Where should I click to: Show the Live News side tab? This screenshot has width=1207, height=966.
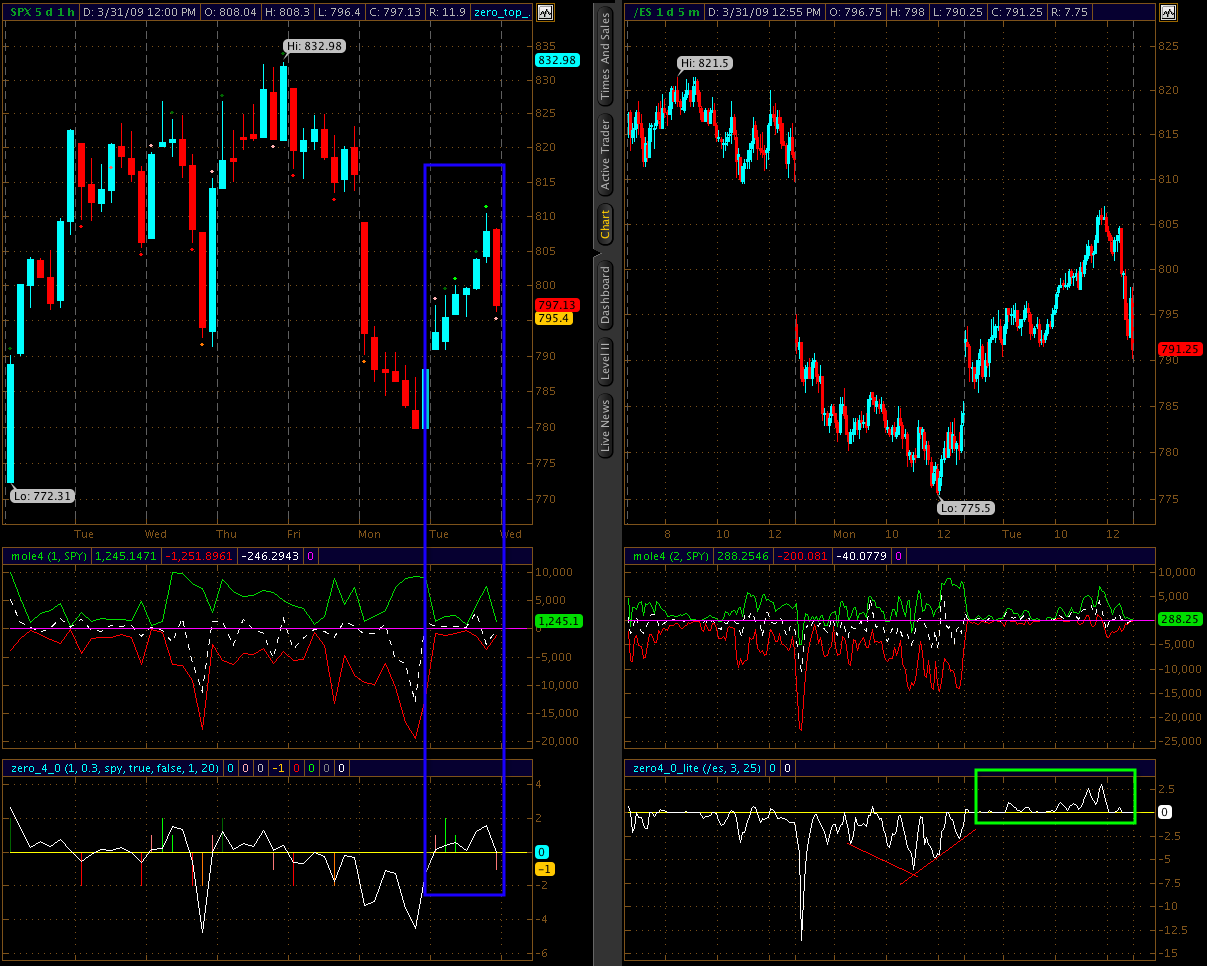(605, 426)
